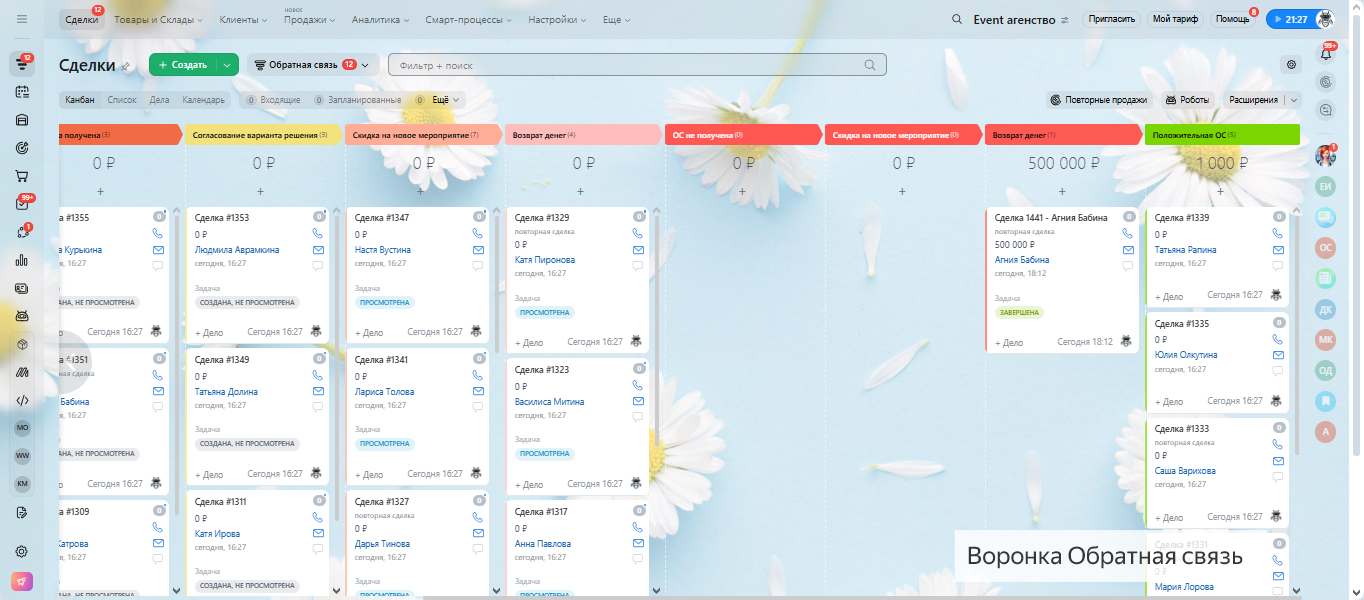
Task: Open the calendar icon in left sidebar
Action: pyautogui.click(x=22, y=92)
